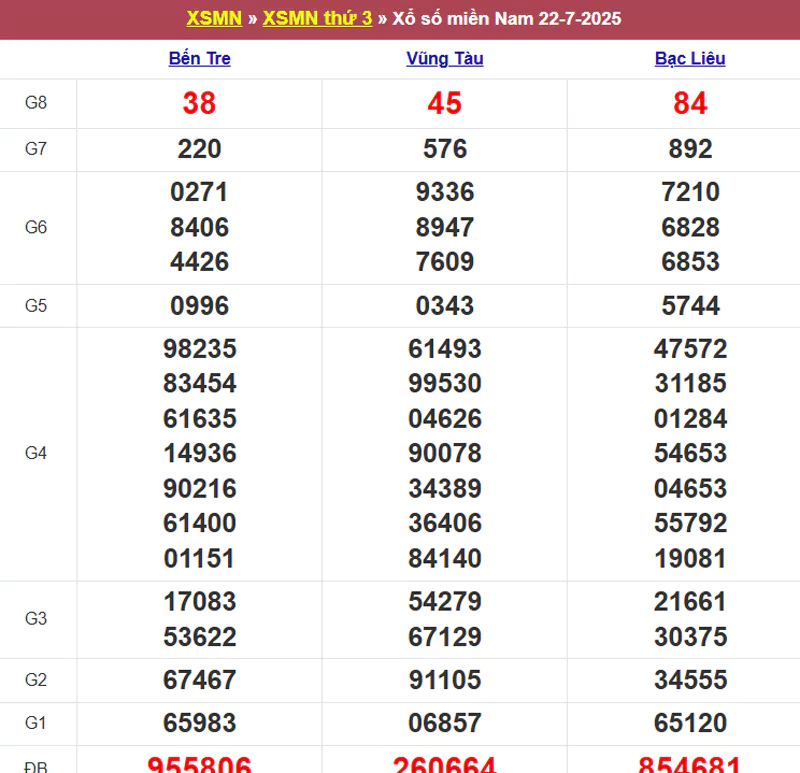This screenshot has width=800, height=773.
Task: Select G4 number 84140
Action: pos(445,558)
